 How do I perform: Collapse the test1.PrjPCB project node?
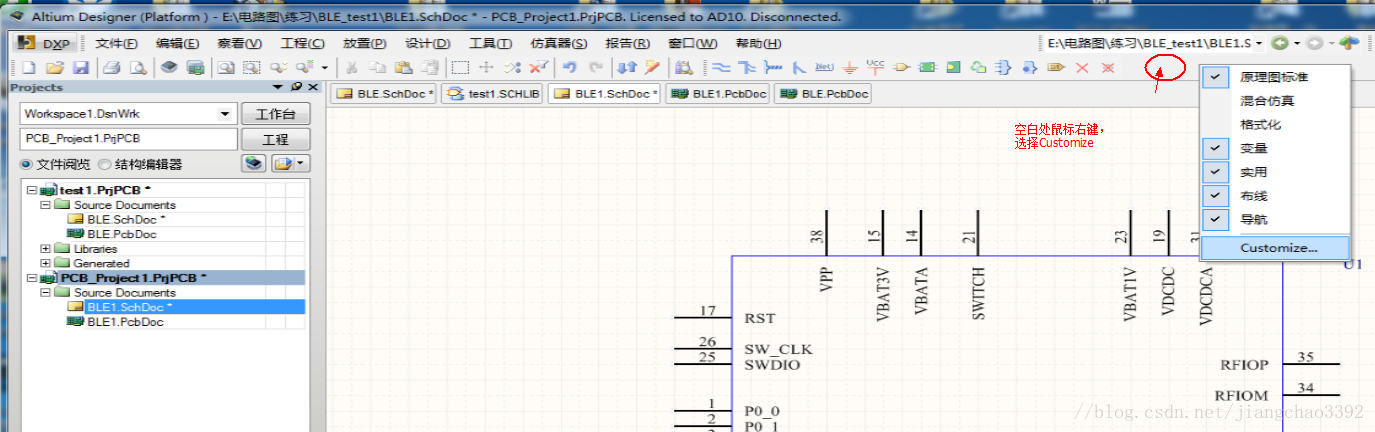[x=32, y=190]
